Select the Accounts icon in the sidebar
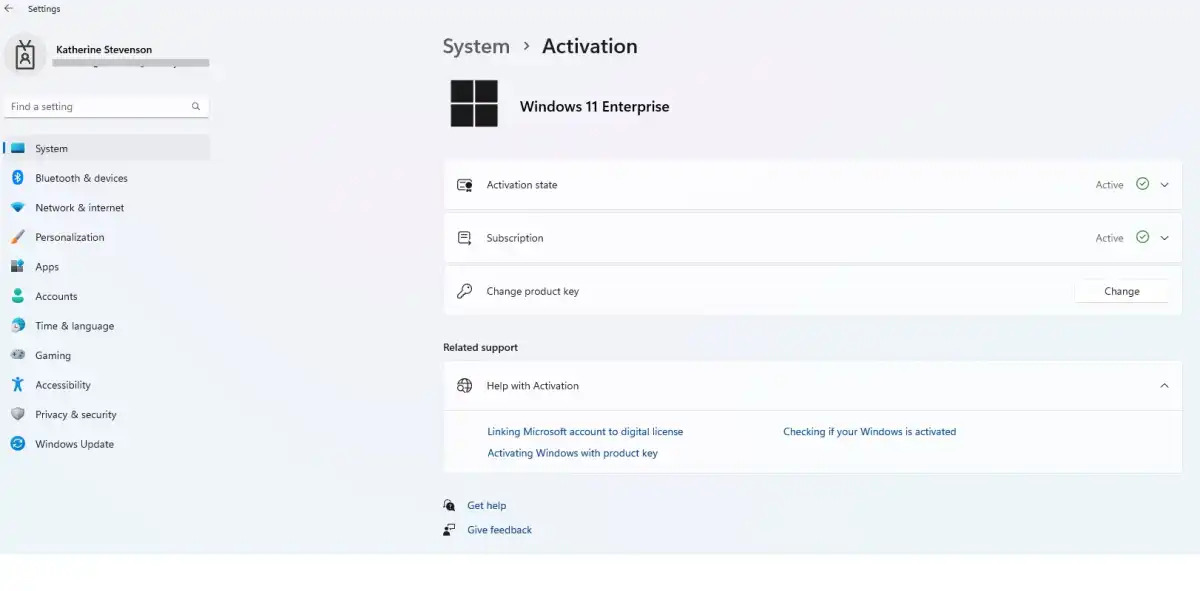Screen dimensions: 1200x591 click(x=18, y=296)
